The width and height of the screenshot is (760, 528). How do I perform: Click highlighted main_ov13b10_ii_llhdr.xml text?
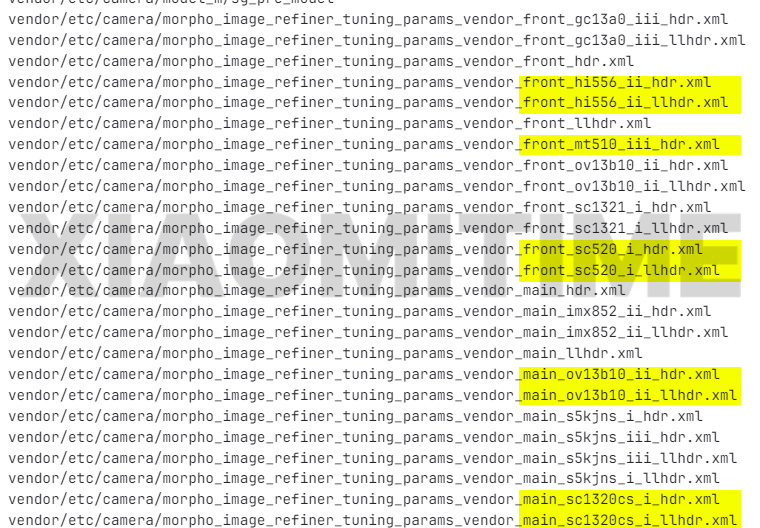(x=630, y=395)
